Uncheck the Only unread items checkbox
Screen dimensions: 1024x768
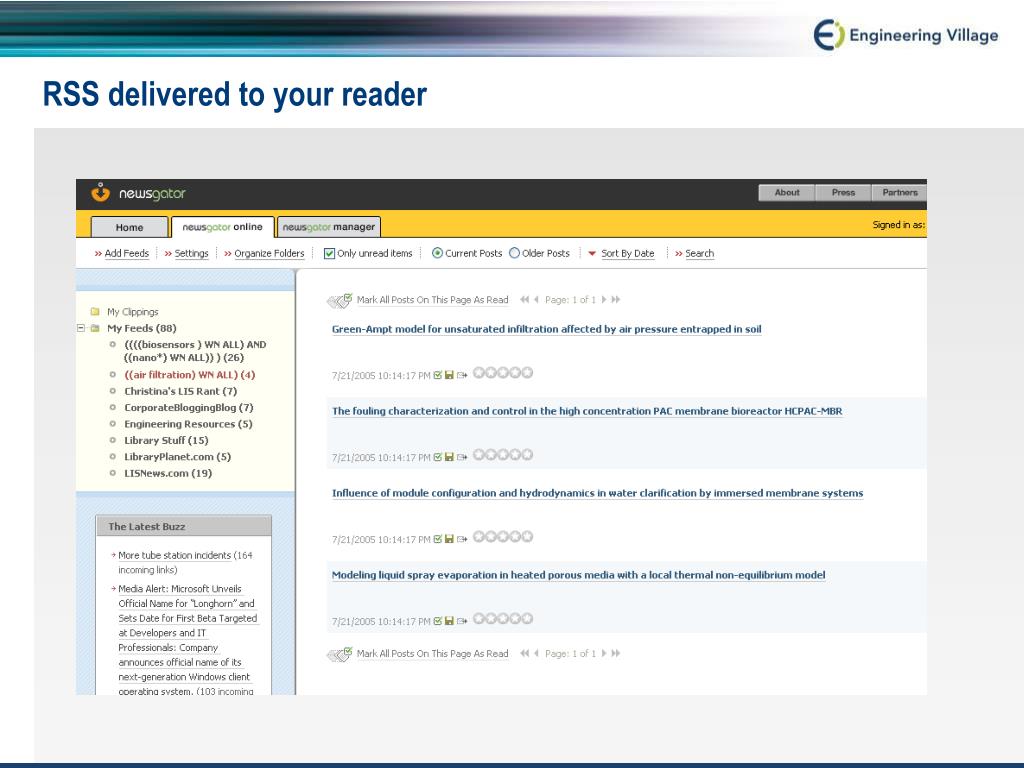point(329,253)
